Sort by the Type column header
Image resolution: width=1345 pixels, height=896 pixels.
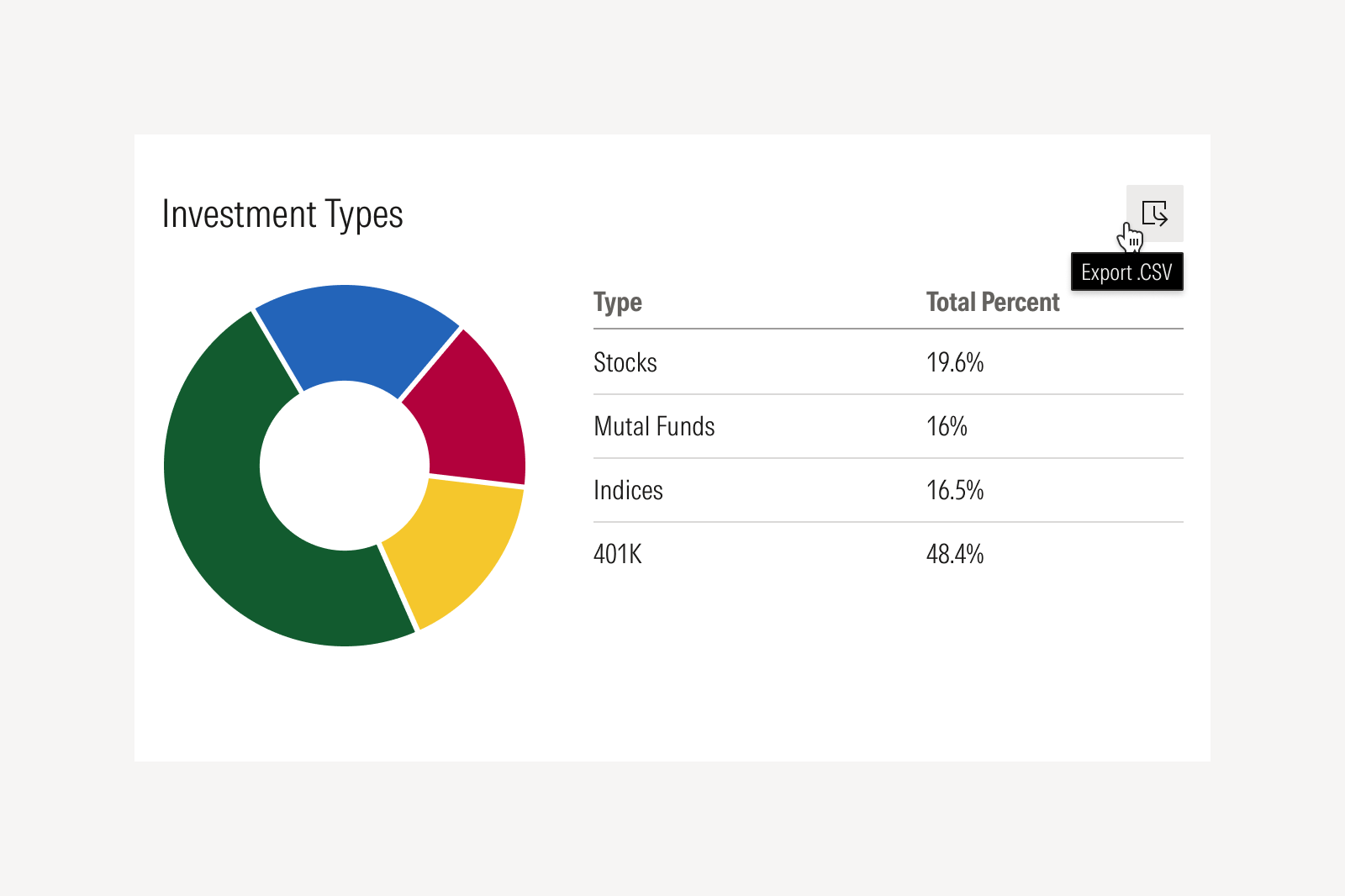(x=618, y=302)
